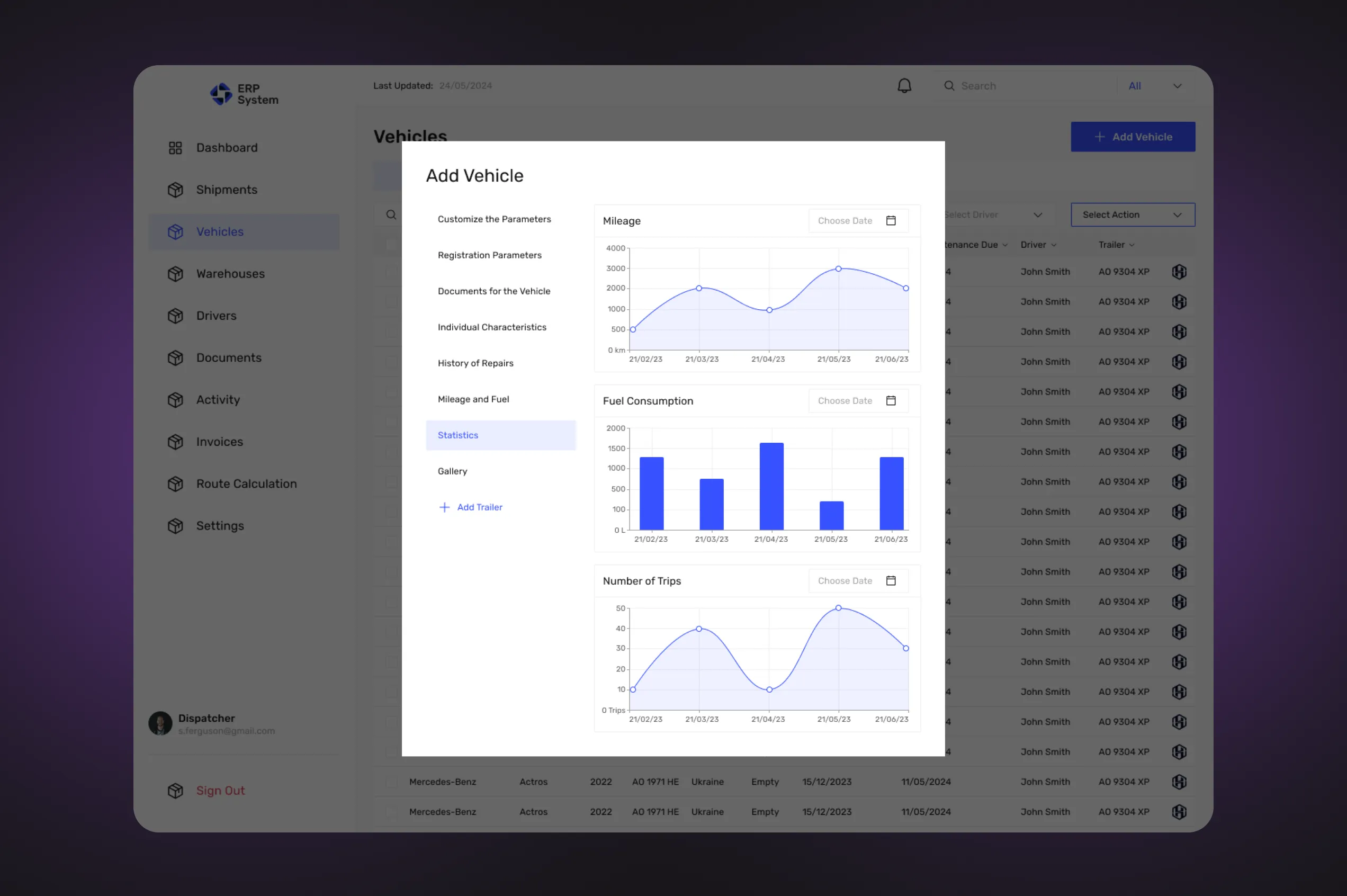Tick the checkbox on the second-to-last Mercedes-Benz row
Screen dimensions: 1347x896
click(391, 782)
